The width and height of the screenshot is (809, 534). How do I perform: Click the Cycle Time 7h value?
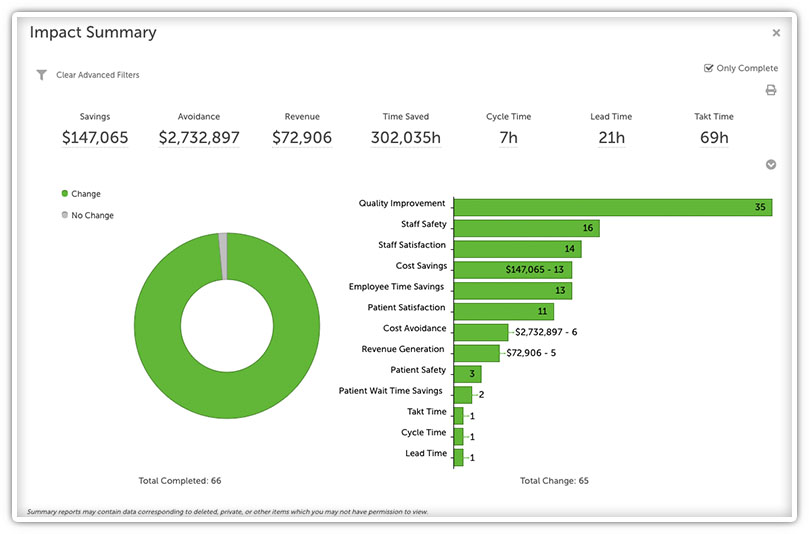508,138
